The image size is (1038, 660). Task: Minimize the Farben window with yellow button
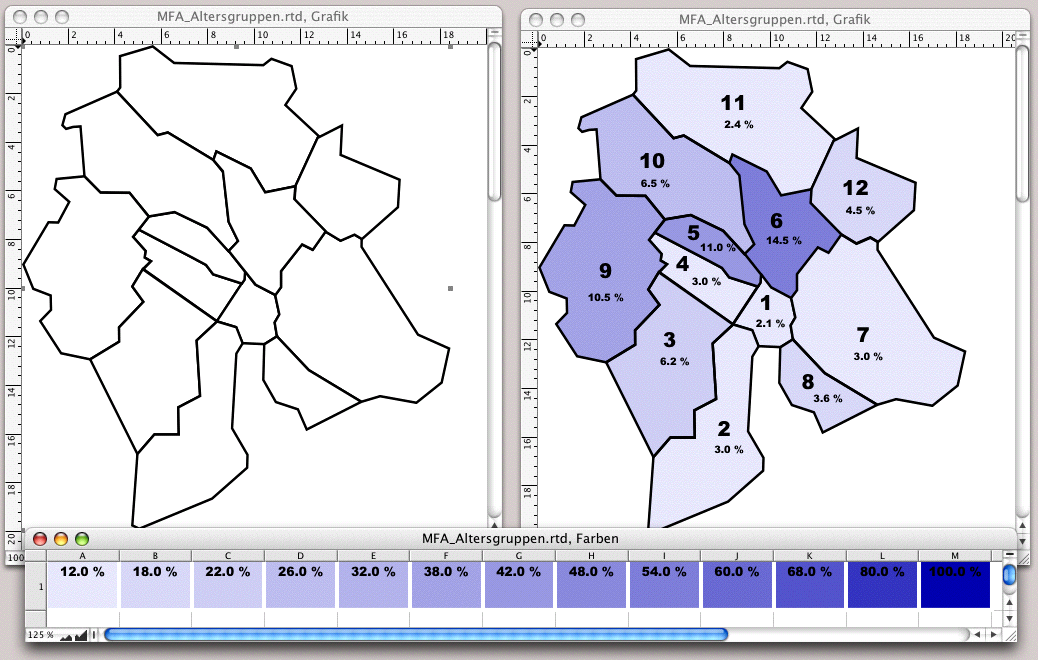[61, 538]
